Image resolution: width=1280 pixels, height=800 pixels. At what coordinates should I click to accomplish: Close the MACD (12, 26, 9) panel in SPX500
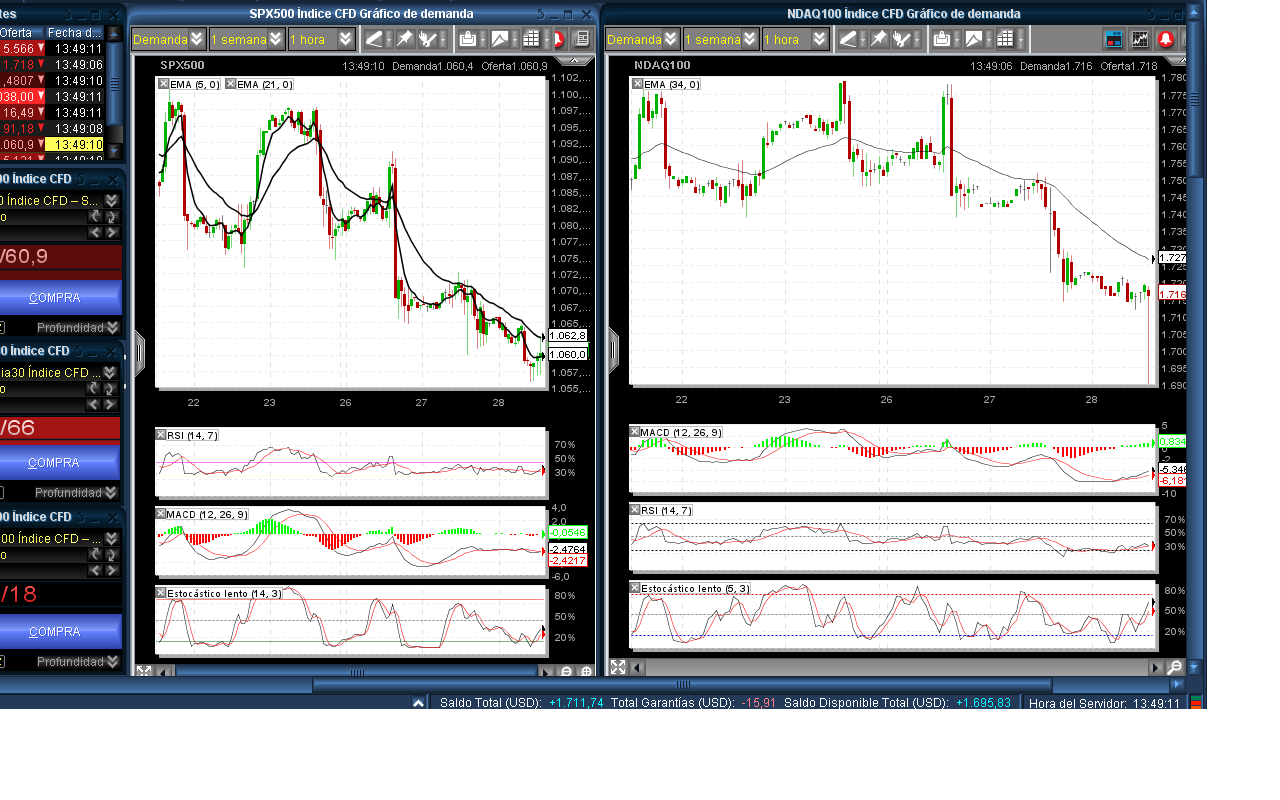[161, 514]
